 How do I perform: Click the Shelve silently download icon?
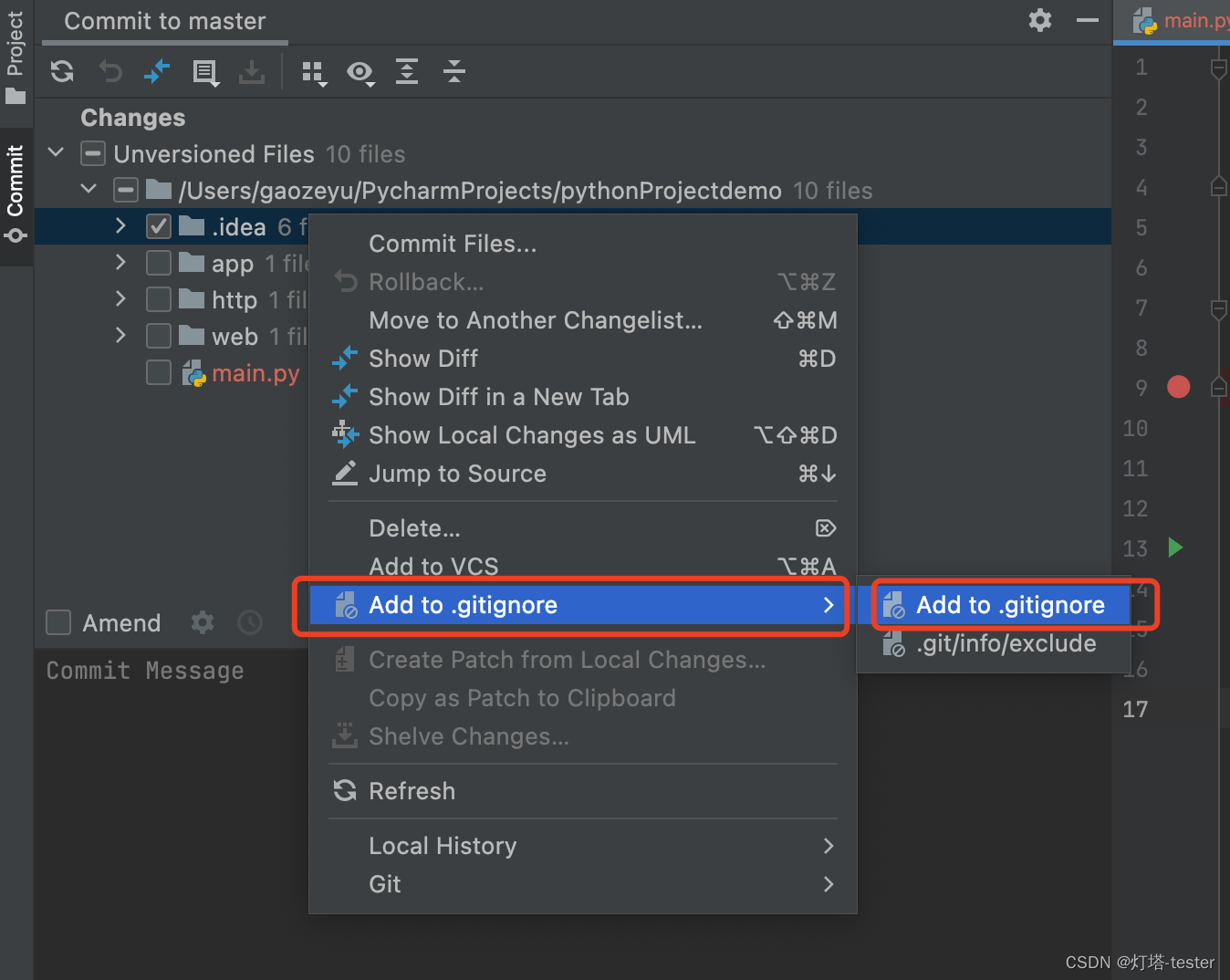(x=252, y=71)
